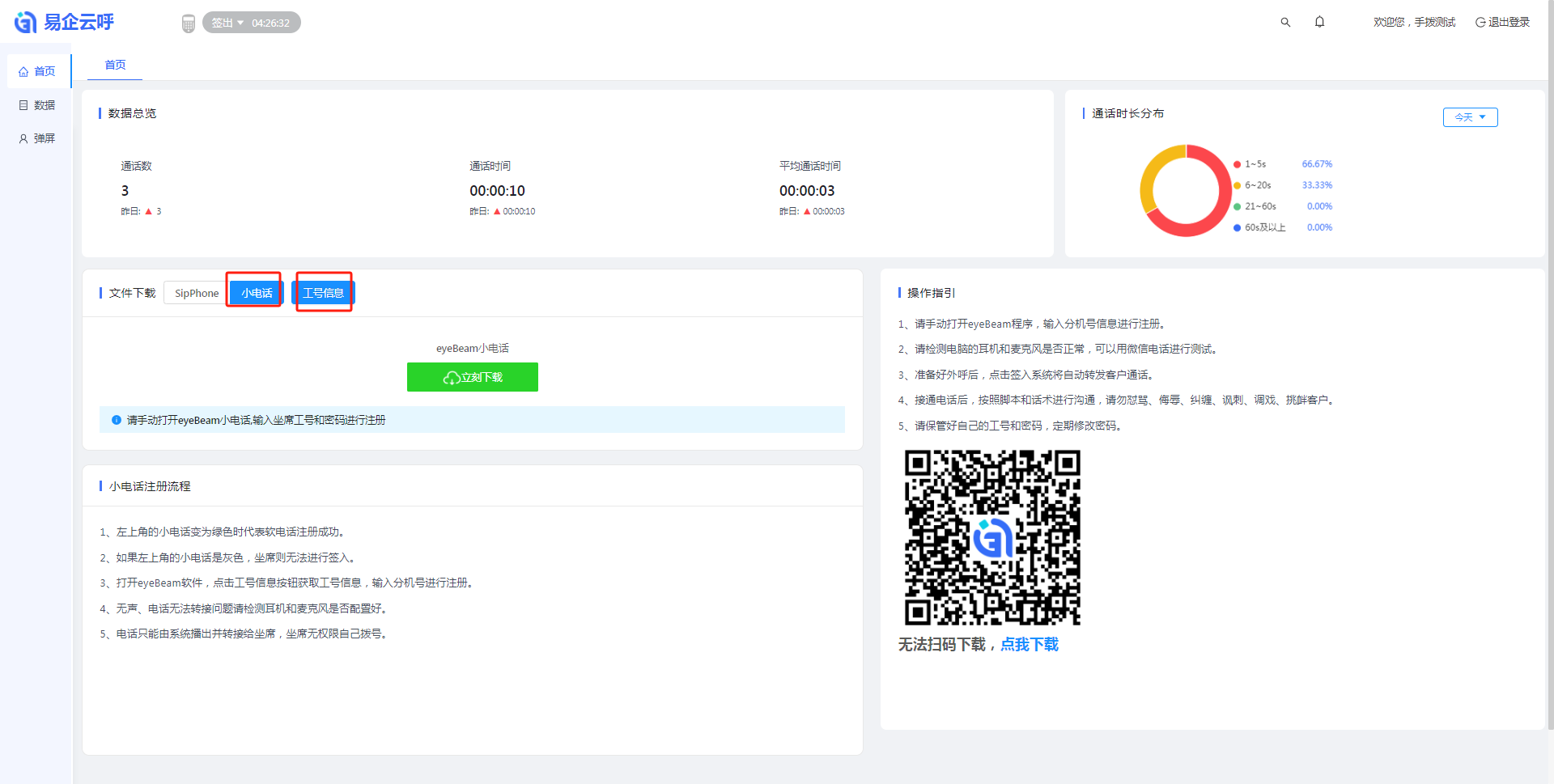The width and height of the screenshot is (1554, 784).
Task: Open 弹屏 in the left sidebar
Action: (37, 138)
